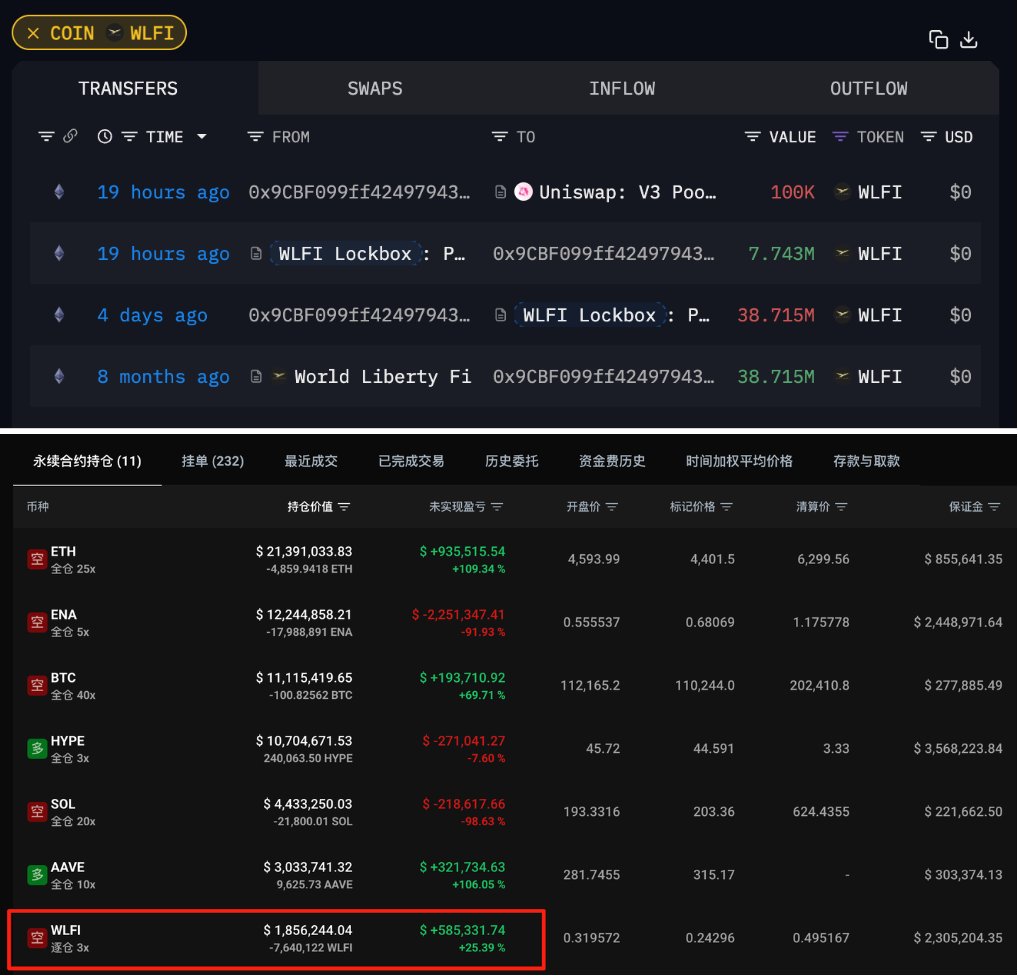Viewport: 1018px width, 976px height.
Task: Sort by 未实现盈亏 column
Action: pos(466,507)
